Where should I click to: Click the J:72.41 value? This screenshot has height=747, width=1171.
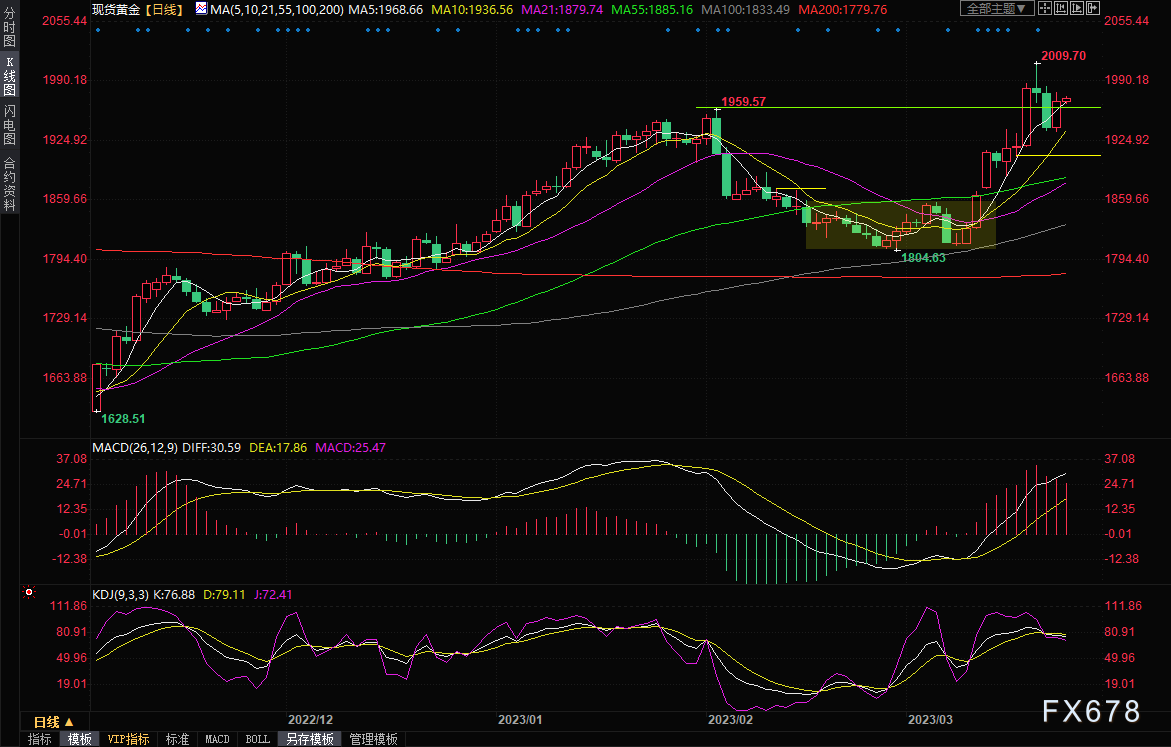click(x=273, y=595)
